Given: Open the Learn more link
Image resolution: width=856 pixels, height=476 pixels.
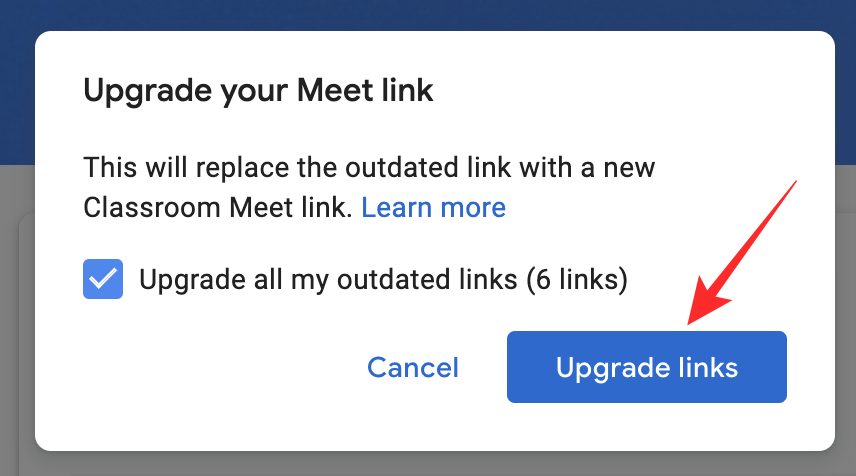Looking at the screenshot, I should click(433, 208).
